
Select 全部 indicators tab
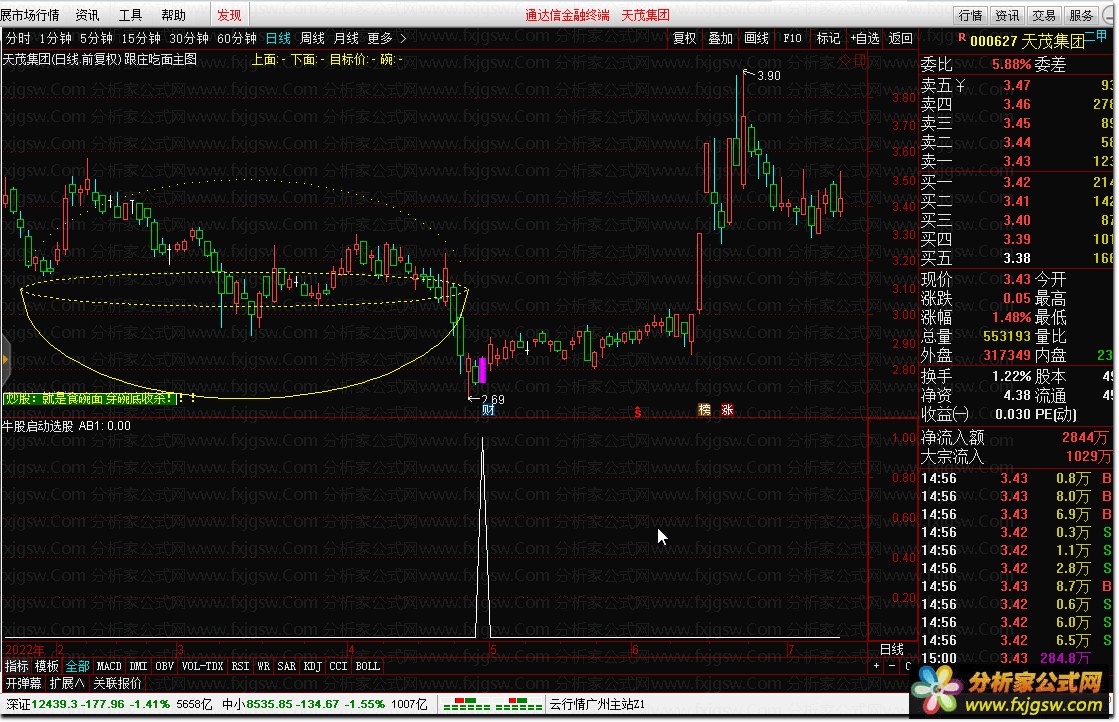tap(77, 666)
